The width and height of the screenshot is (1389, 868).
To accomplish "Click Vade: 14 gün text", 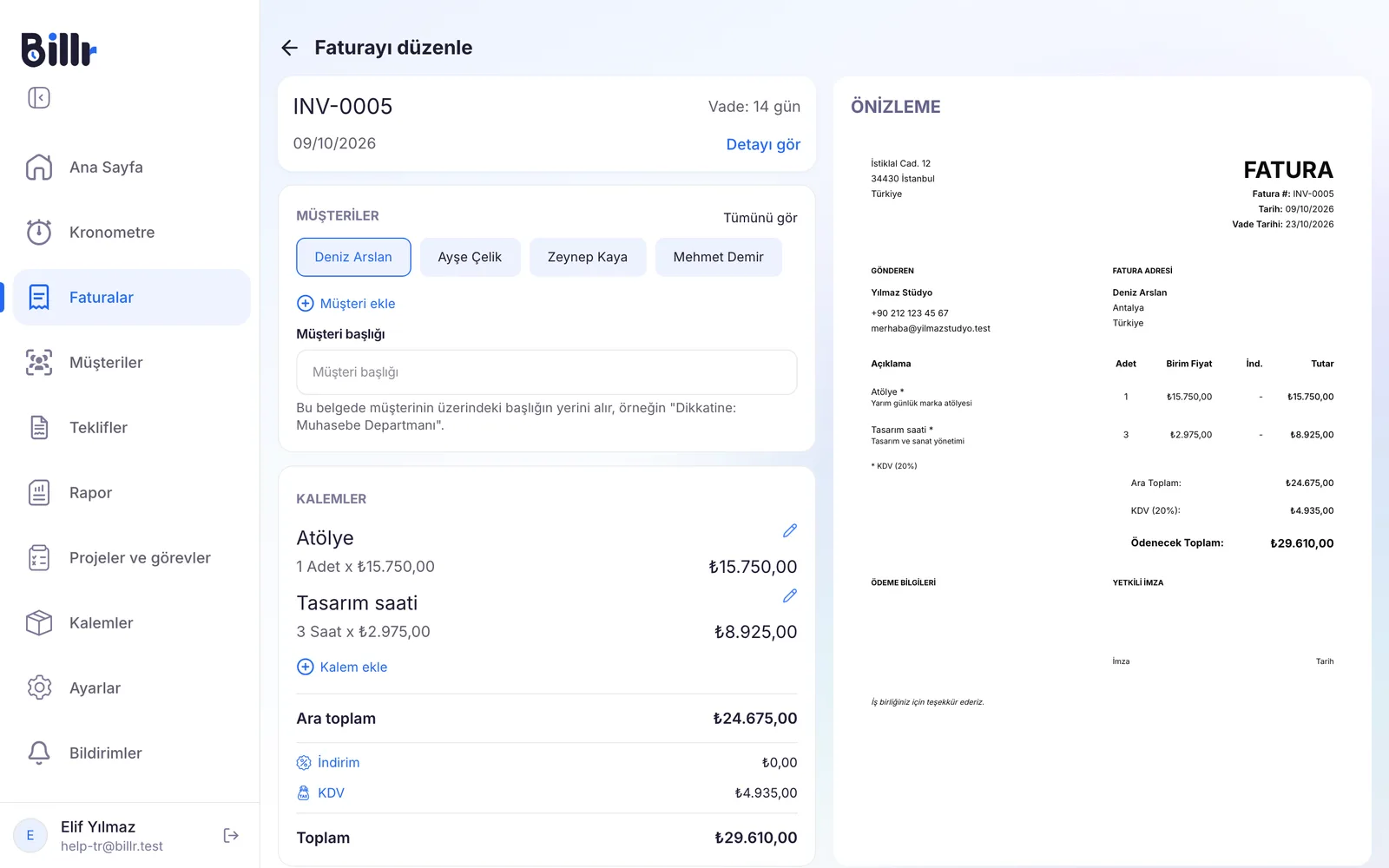I will point(754,107).
